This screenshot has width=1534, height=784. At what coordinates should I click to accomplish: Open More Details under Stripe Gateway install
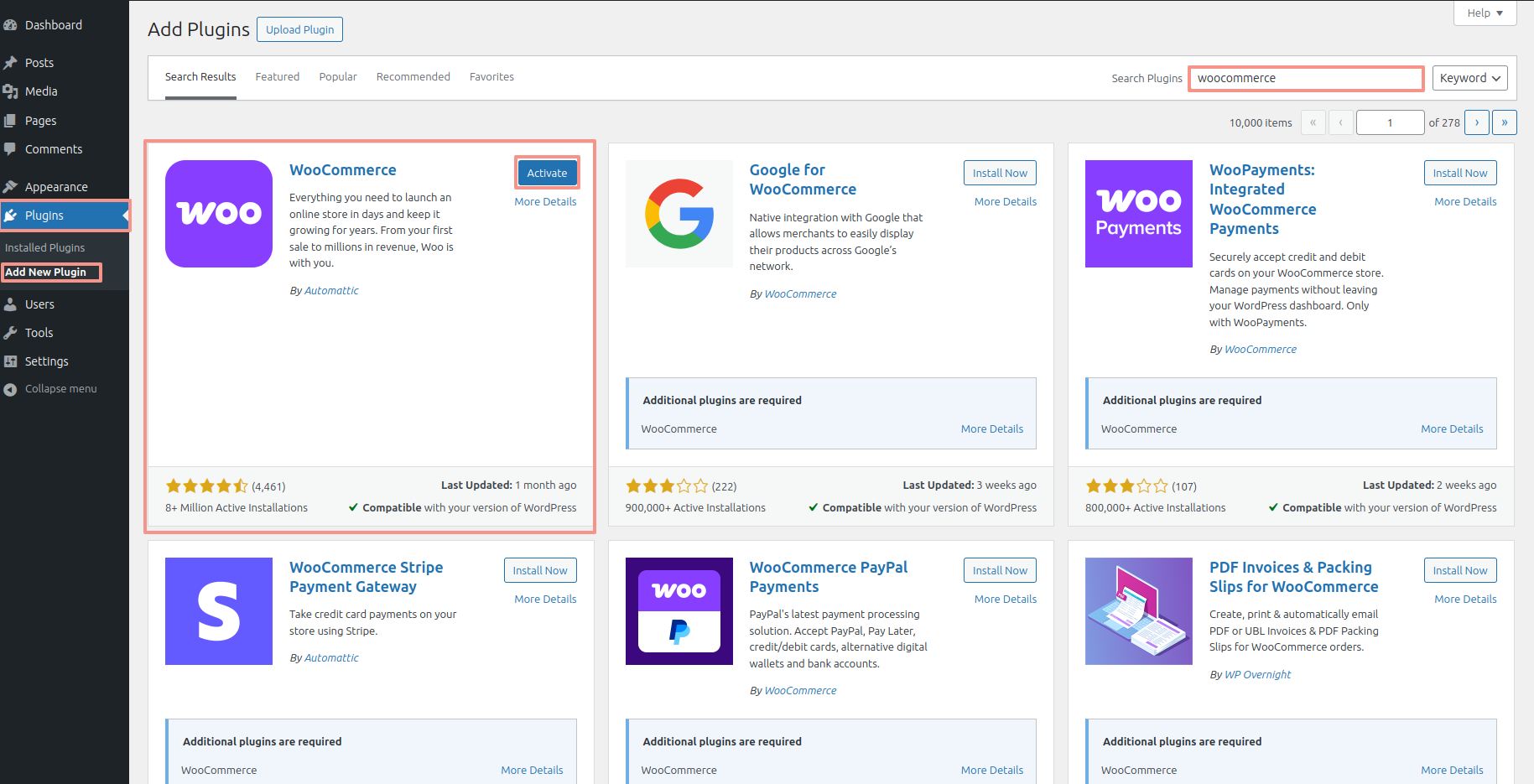(545, 600)
